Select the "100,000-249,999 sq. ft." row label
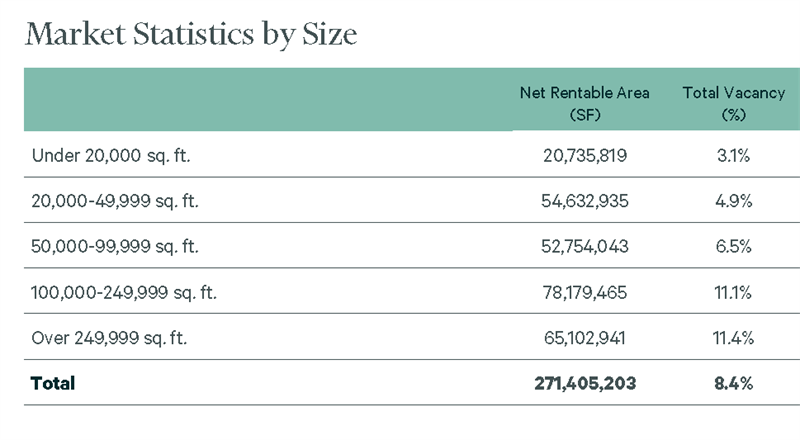 pyautogui.click(x=124, y=292)
